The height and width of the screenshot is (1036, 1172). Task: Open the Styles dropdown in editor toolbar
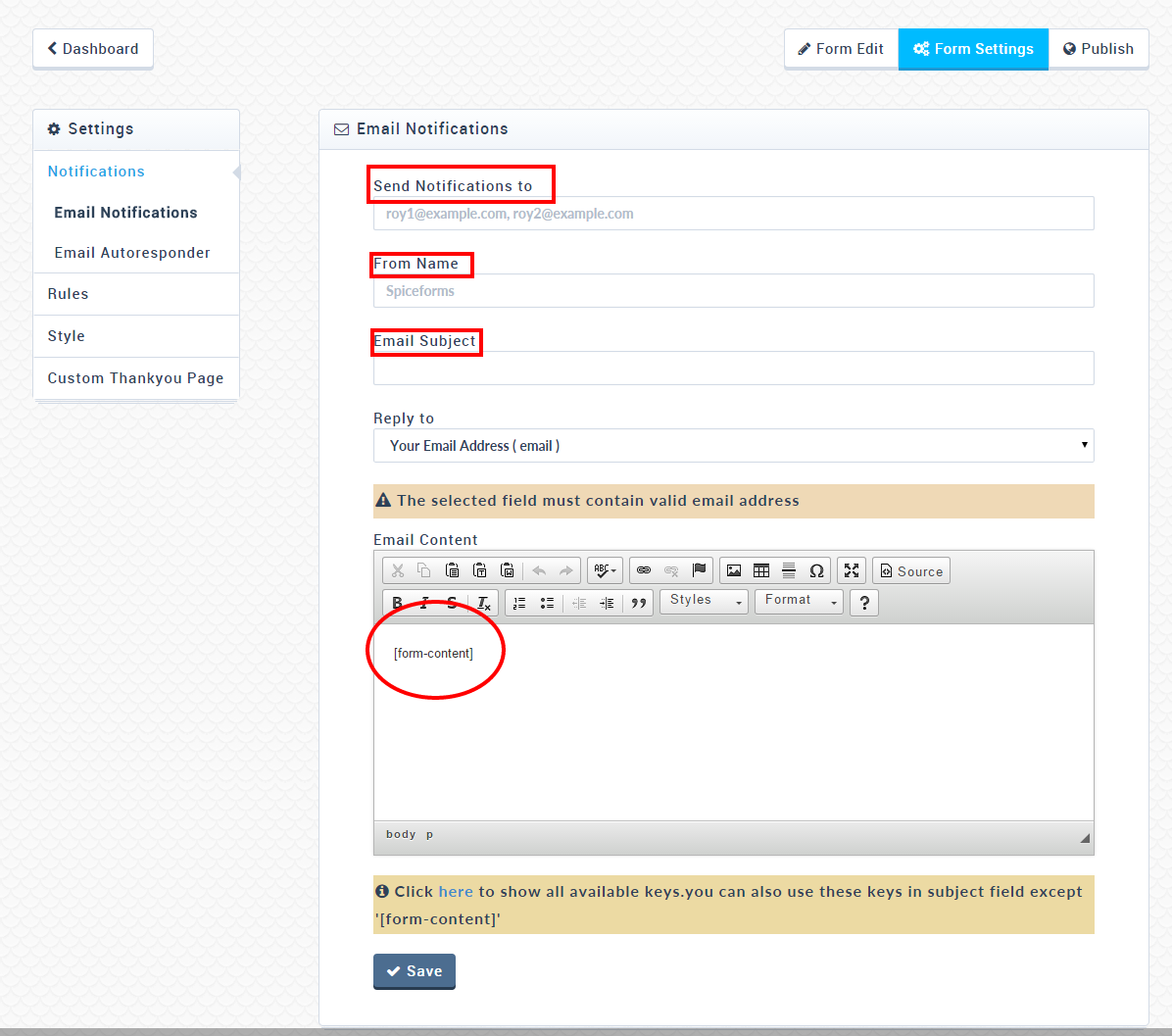click(x=705, y=601)
